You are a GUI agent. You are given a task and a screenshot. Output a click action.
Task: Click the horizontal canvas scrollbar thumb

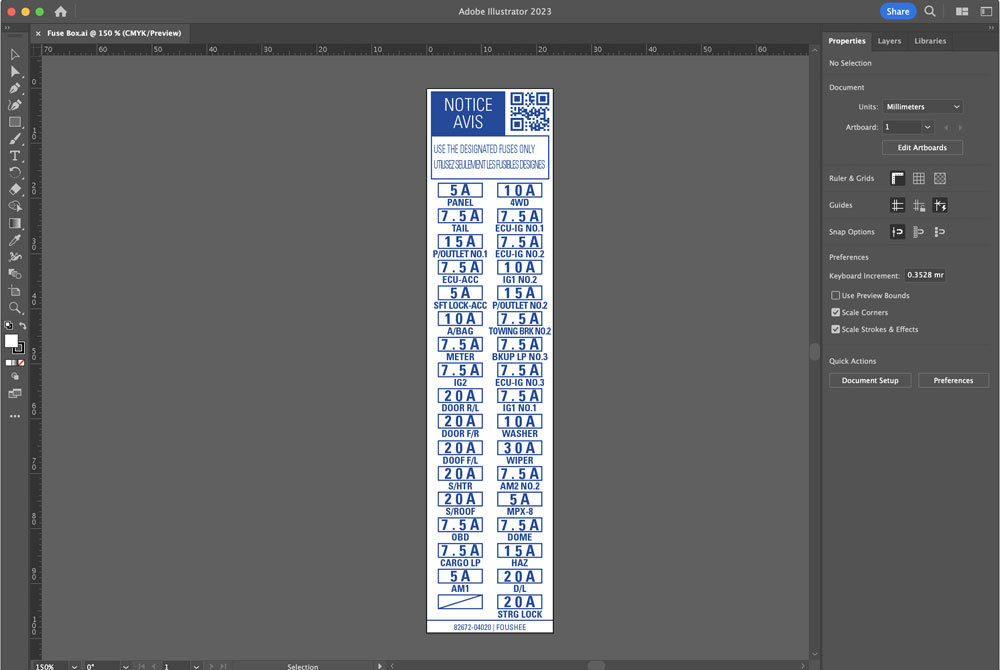click(x=596, y=666)
